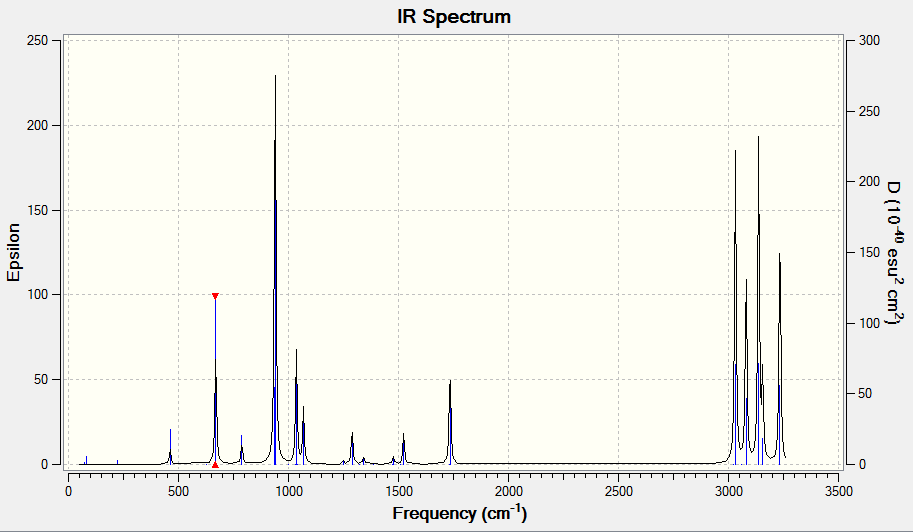
Task: Click the IR Spectrum chart title
Action: pyautogui.click(x=454, y=16)
